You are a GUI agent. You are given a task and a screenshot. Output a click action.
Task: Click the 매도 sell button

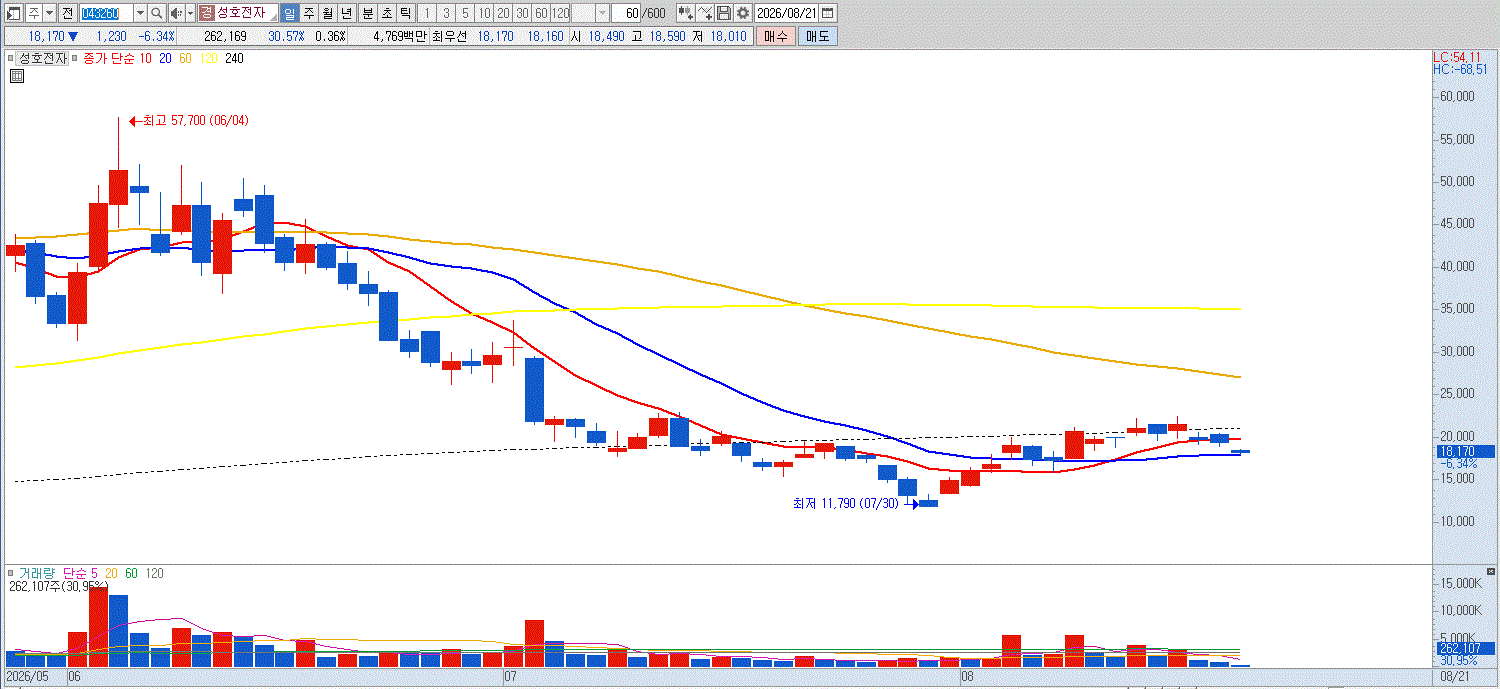(817, 36)
